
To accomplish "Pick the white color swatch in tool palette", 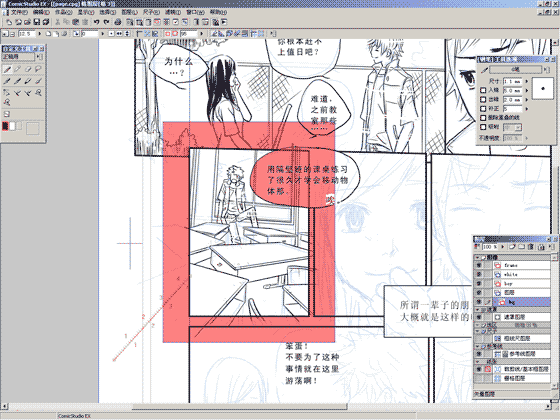I will point(12,126).
